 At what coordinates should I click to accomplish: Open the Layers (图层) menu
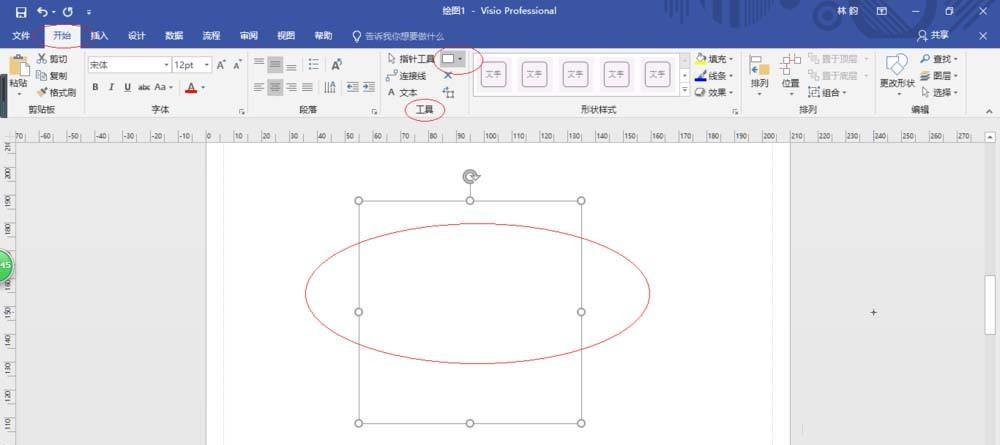(x=939, y=76)
